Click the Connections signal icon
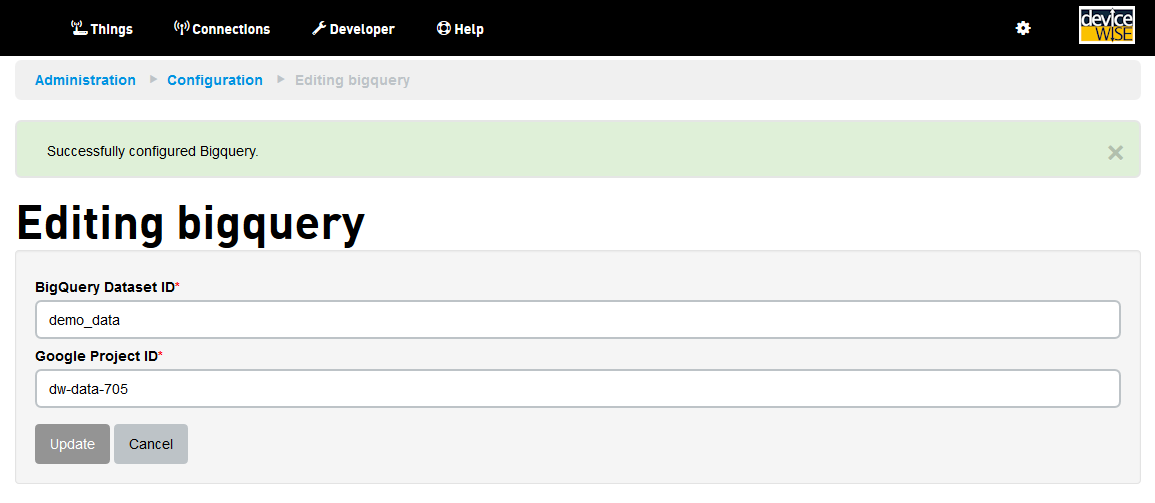Image resolution: width=1155 pixels, height=503 pixels. [x=181, y=28]
